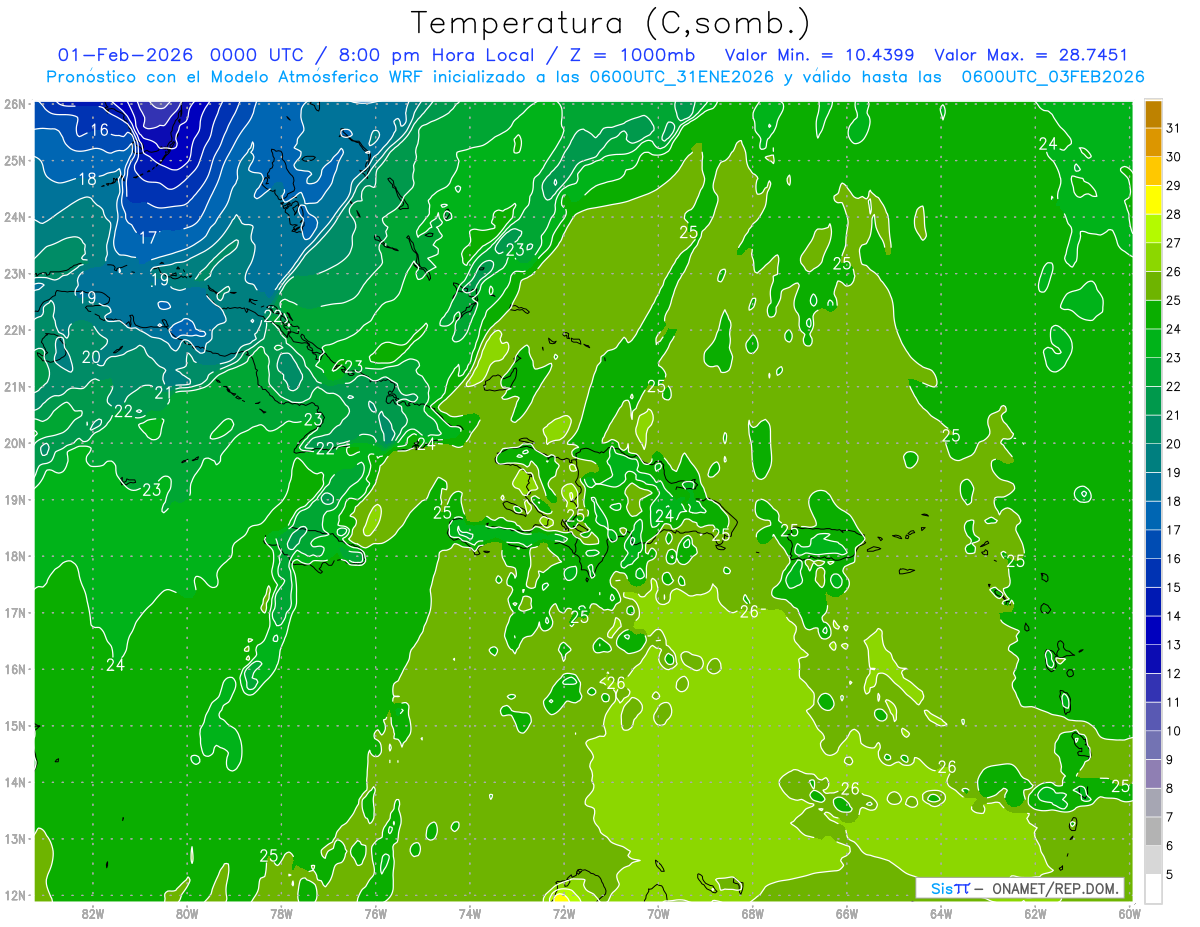The height and width of the screenshot is (927, 1200).
Task: Select the '0600UTC_03FEB2026' valid-until time
Action: (x=1053, y=77)
